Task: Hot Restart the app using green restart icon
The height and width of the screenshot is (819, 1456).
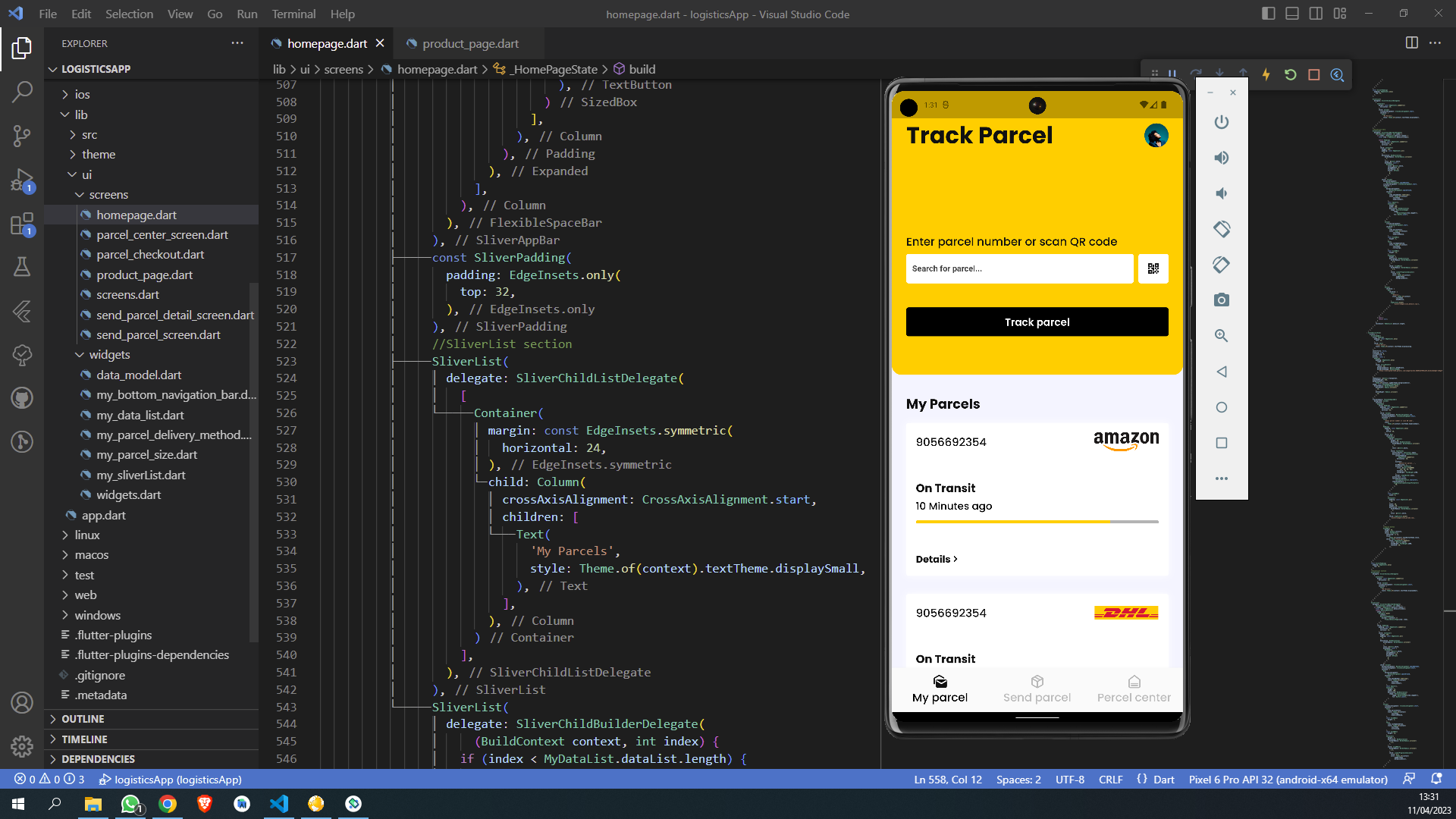Action: (1290, 74)
